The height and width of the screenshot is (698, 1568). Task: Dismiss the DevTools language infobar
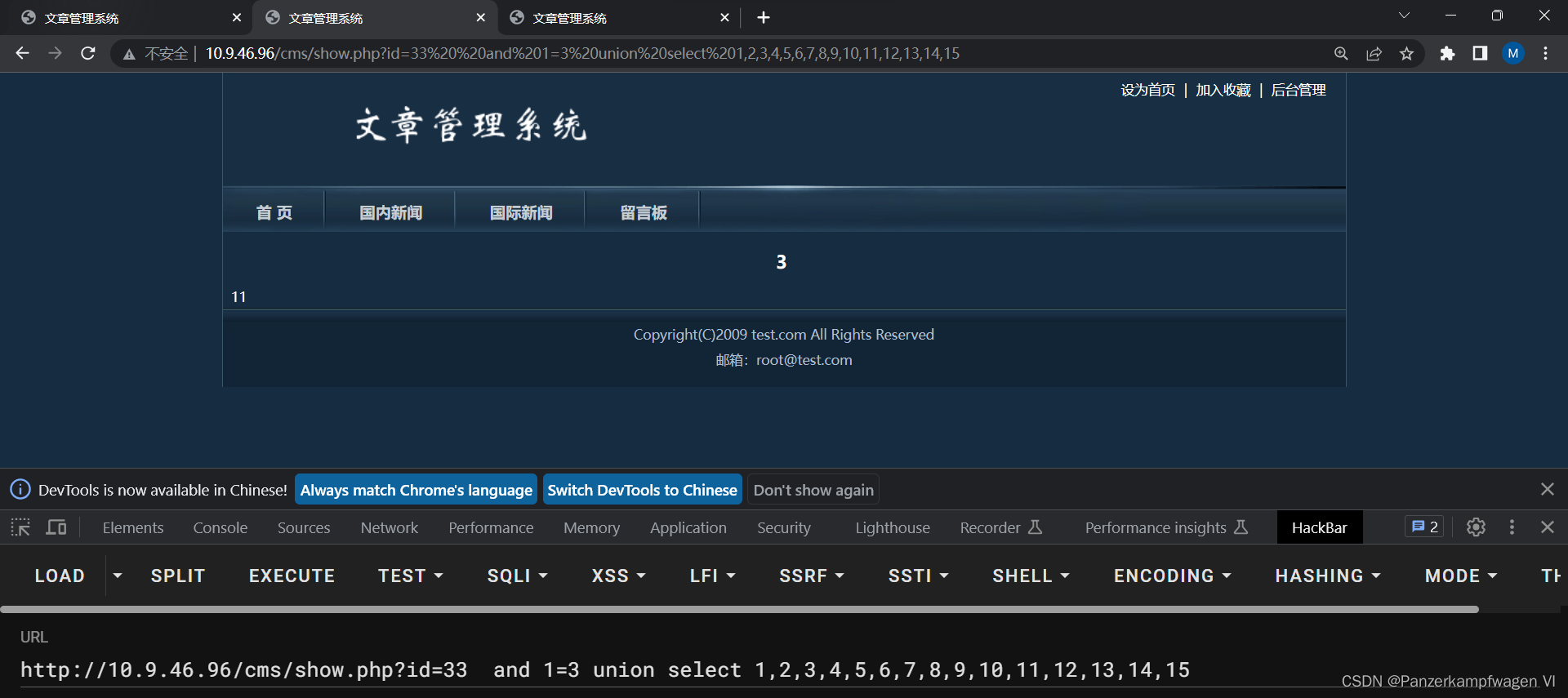1547,489
